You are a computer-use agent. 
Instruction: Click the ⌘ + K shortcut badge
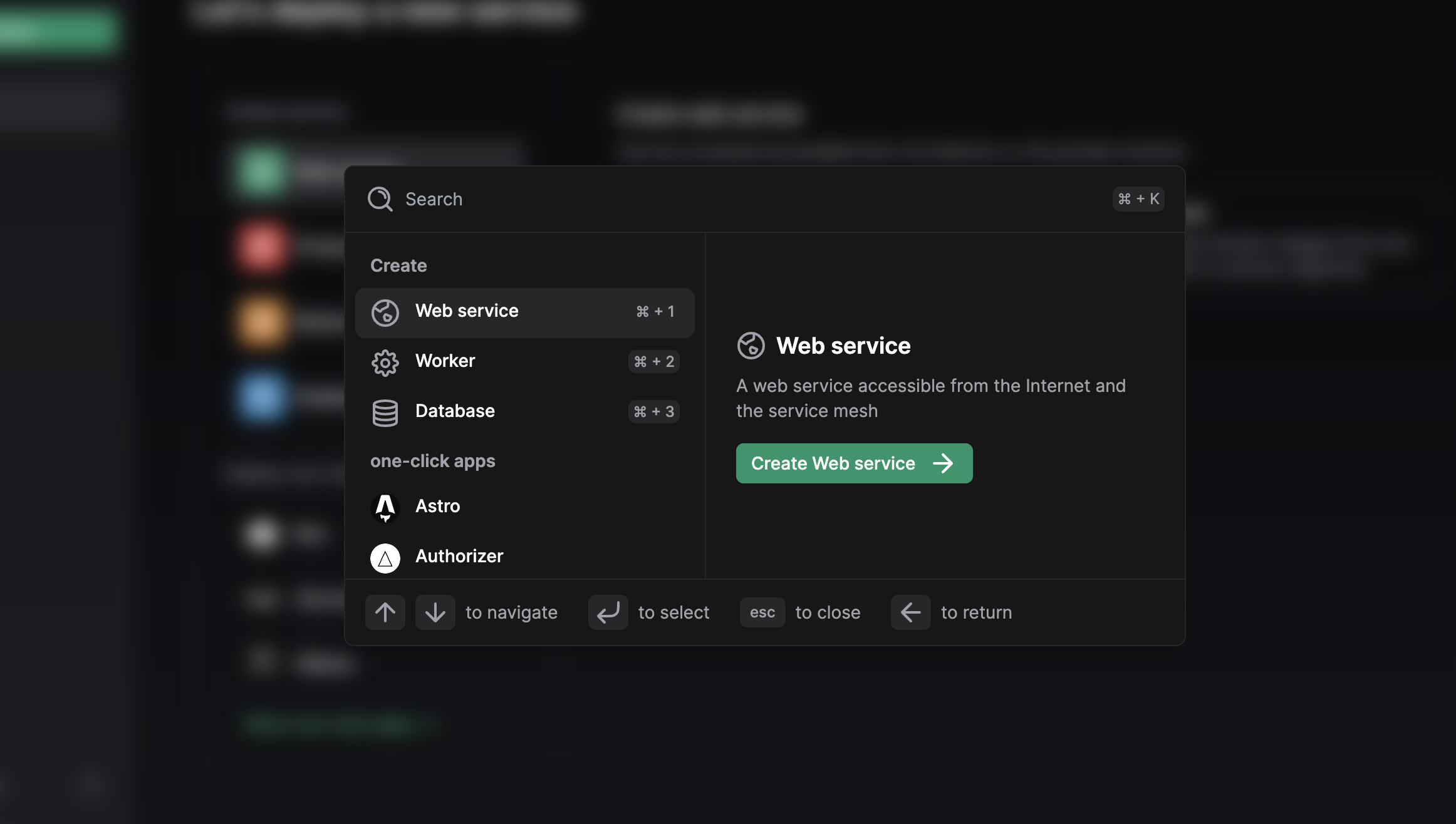pos(1138,199)
